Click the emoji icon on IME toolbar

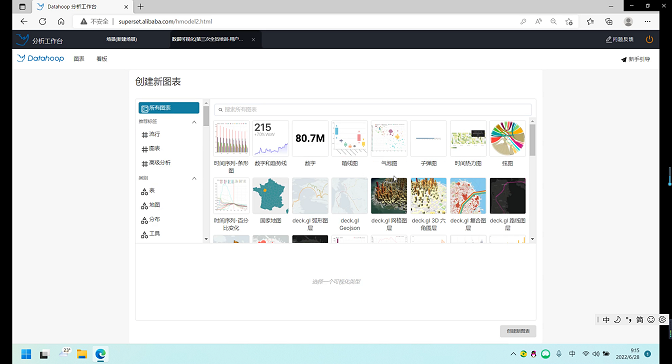(x=651, y=319)
